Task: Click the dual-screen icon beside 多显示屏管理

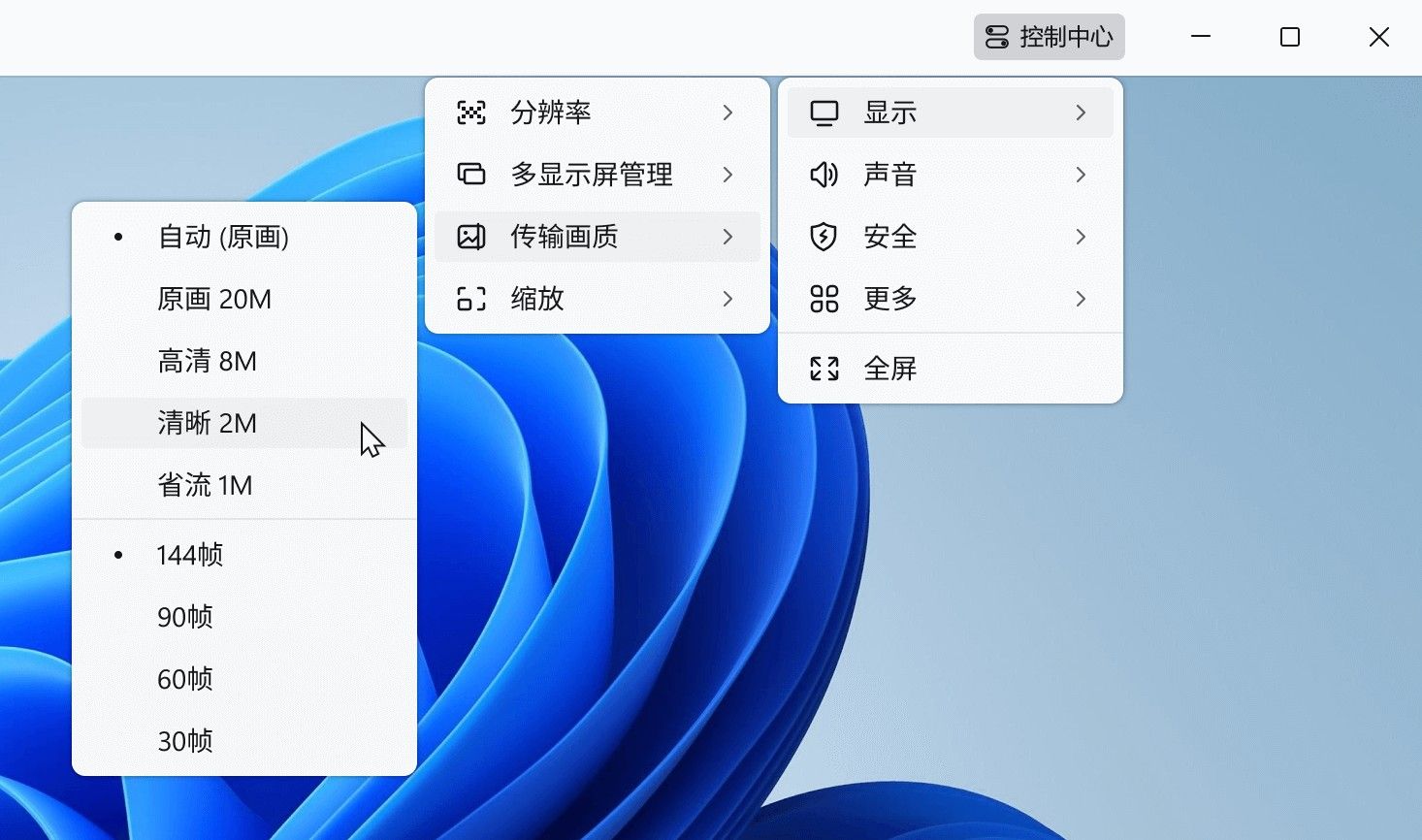Action: (x=470, y=175)
